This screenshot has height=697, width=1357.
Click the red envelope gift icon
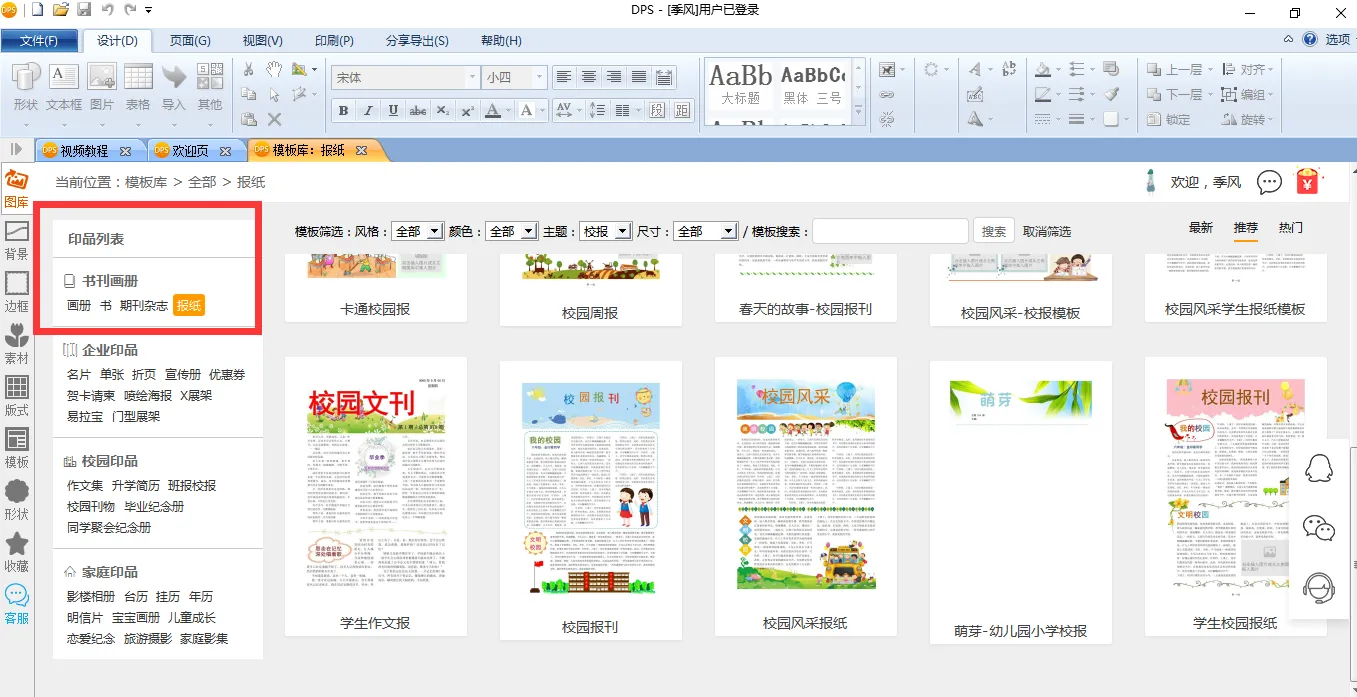point(1307,182)
